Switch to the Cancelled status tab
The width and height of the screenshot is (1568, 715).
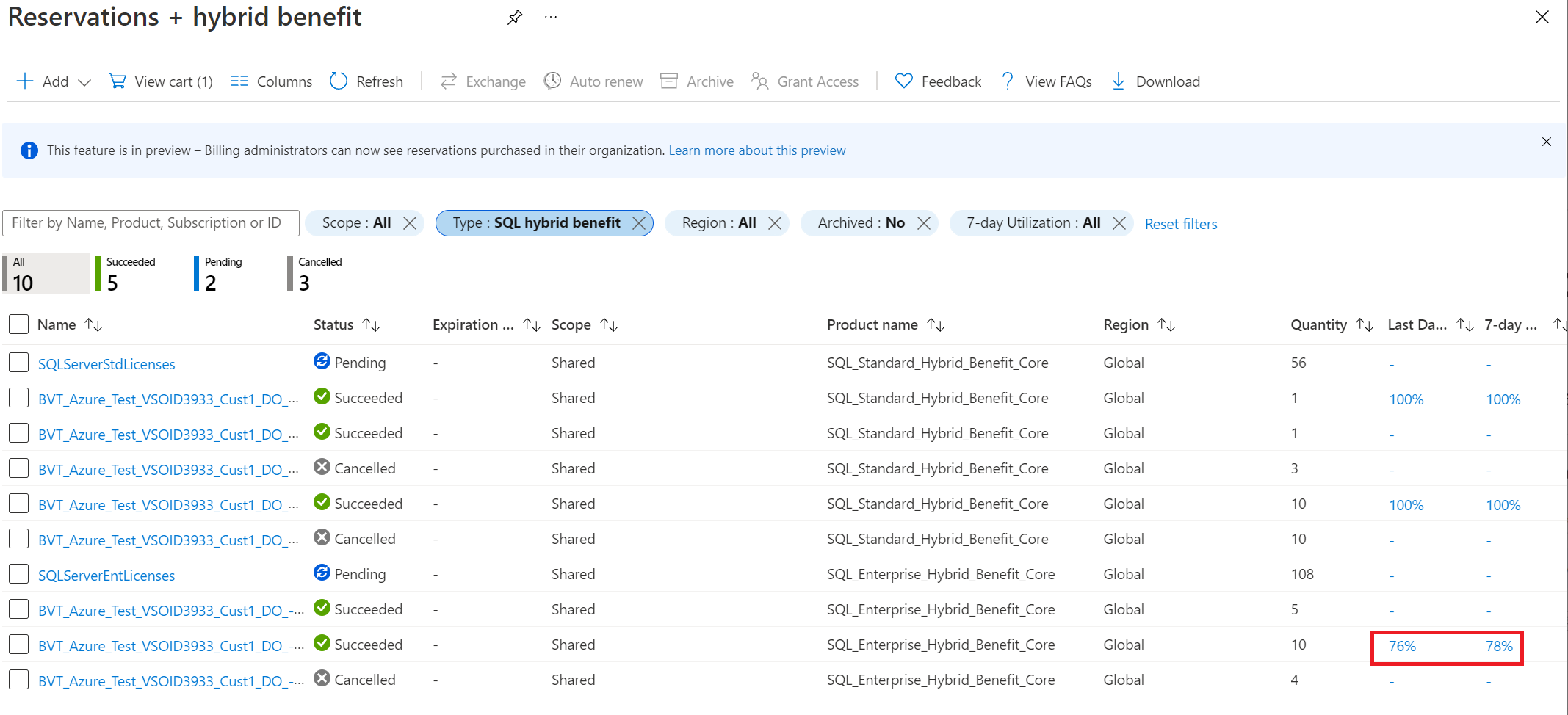click(319, 274)
